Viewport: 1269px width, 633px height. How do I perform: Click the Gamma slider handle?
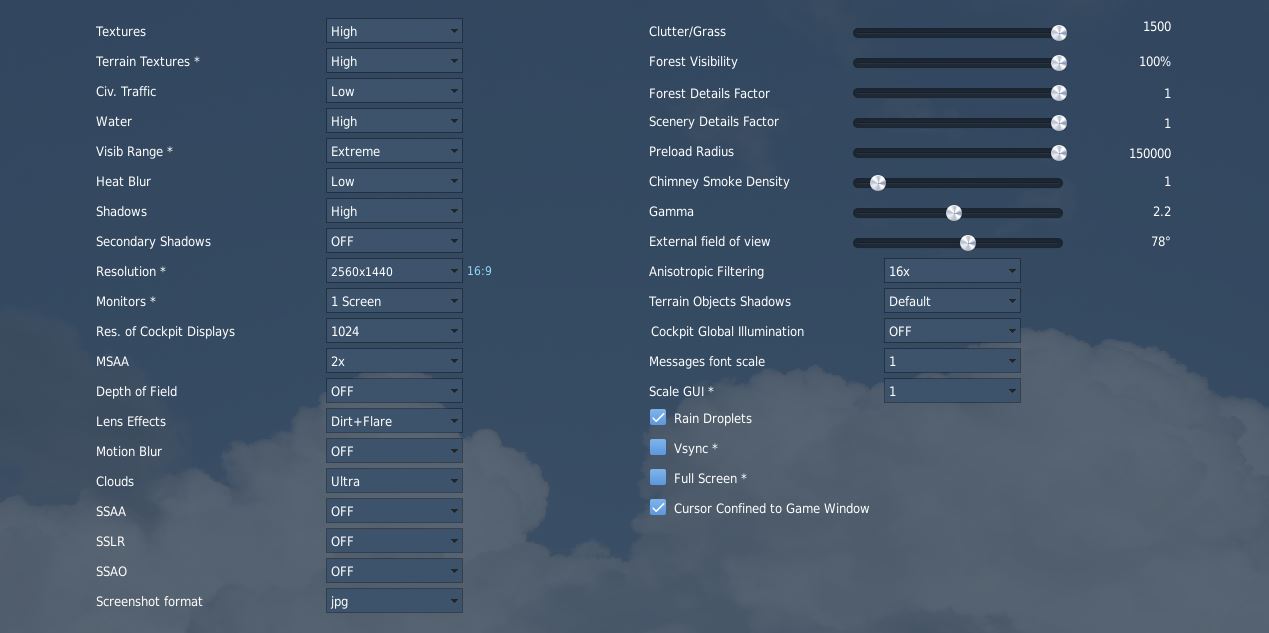[954, 213]
